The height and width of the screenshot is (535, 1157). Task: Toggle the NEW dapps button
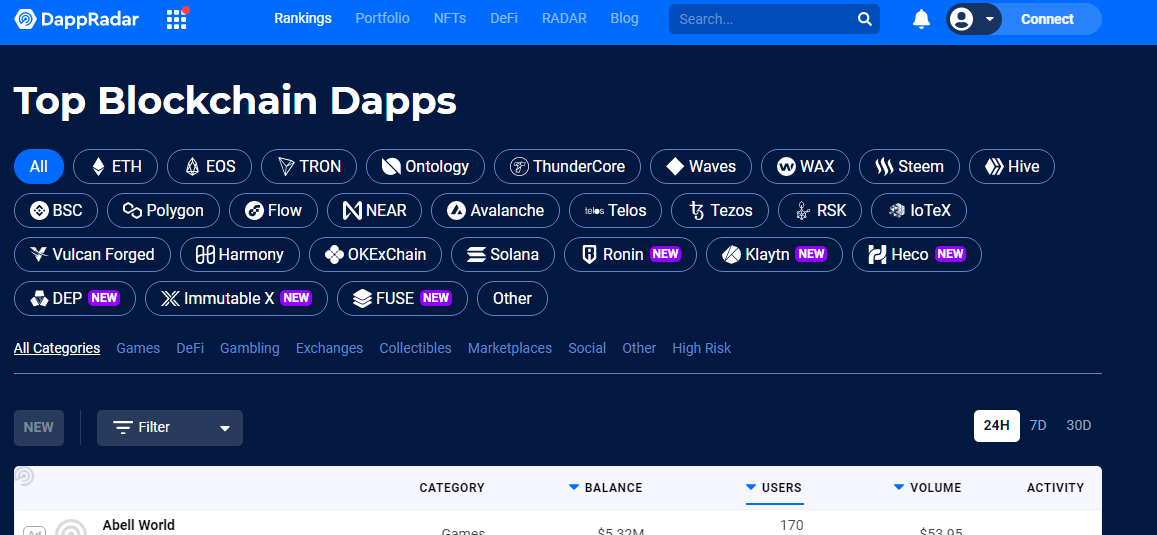coord(38,428)
